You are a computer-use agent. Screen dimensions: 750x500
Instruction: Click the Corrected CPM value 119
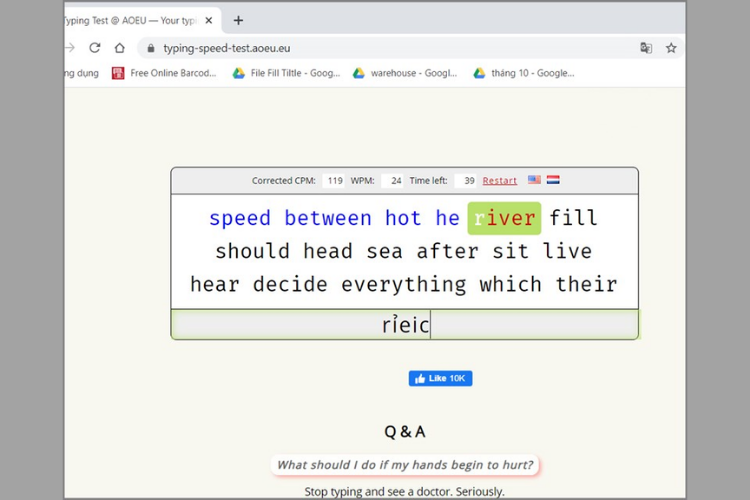tap(333, 181)
